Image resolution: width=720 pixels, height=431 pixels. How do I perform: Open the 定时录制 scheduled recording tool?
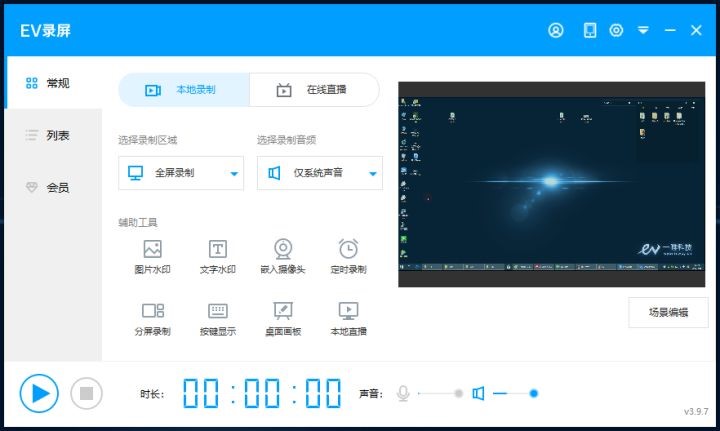349,257
